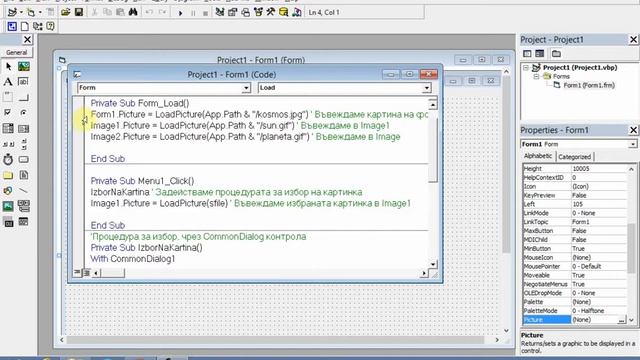Screen dimensions: 640x360
Task: Open the Menu Editor from the toolbar
Action: tap(50, 12)
